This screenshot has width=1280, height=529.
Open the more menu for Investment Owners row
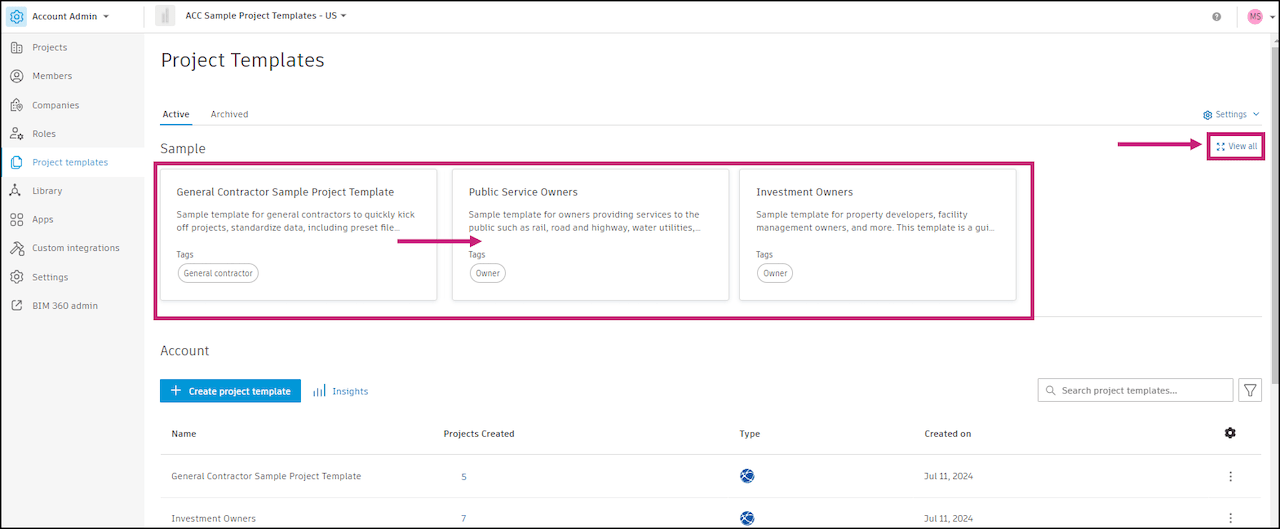click(x=1230, y=518)
